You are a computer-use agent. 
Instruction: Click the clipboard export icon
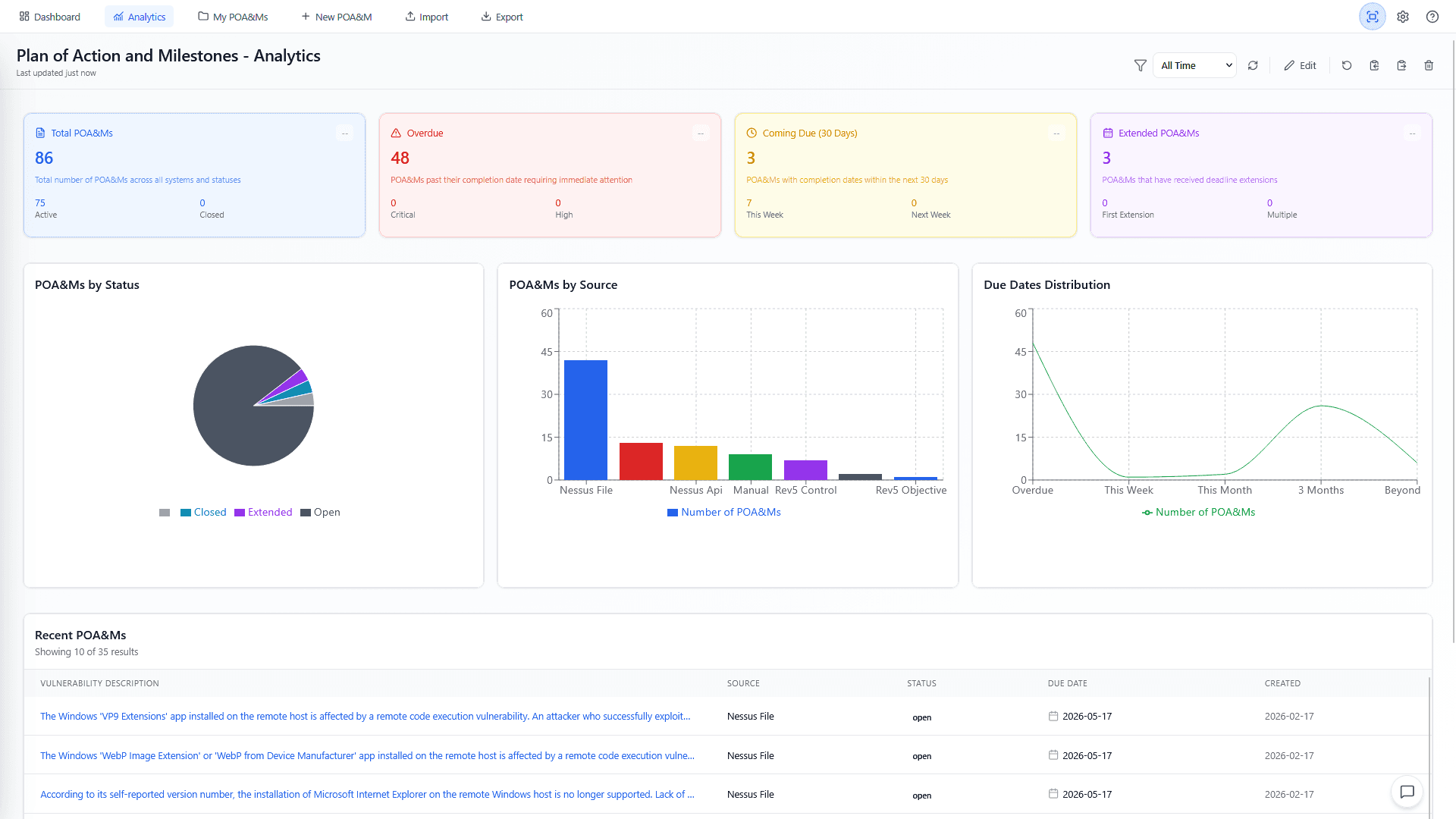point(1401,65)
